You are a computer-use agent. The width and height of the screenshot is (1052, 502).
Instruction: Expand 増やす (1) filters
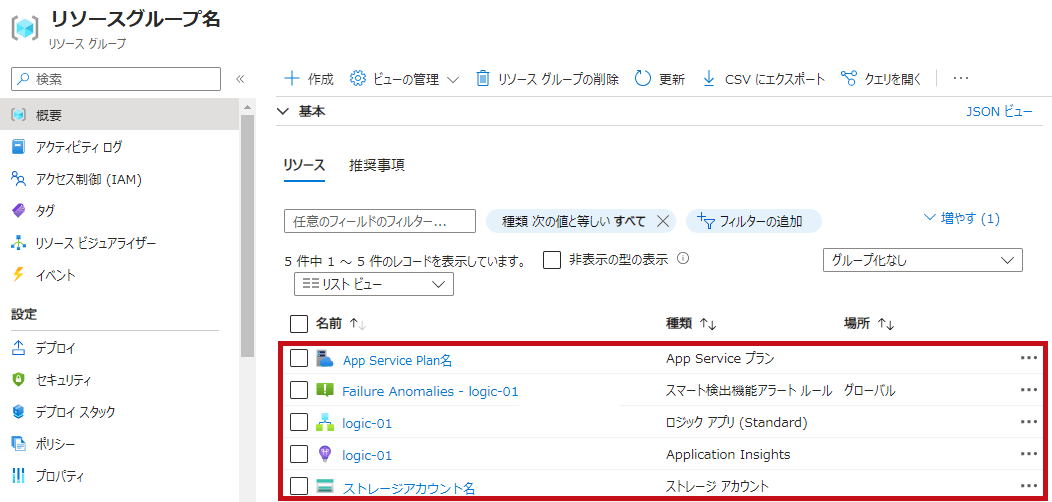[962, 217]
